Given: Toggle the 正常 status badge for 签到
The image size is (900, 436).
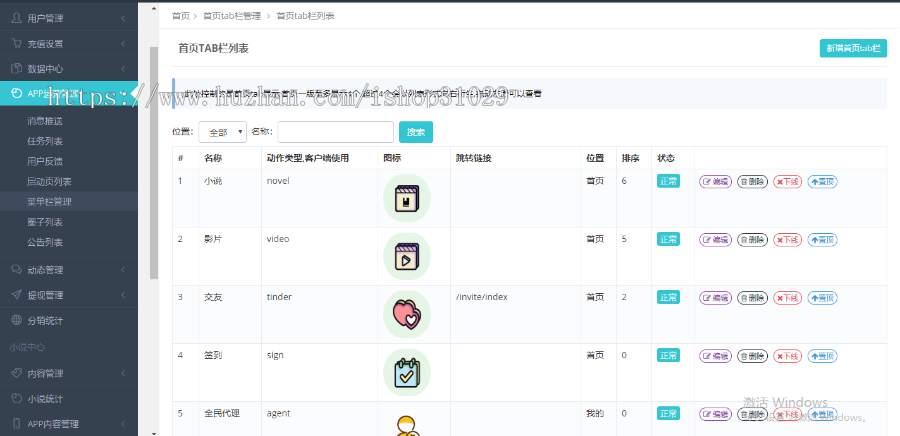Looking at the screenshot, I should [x=668, y=355].
